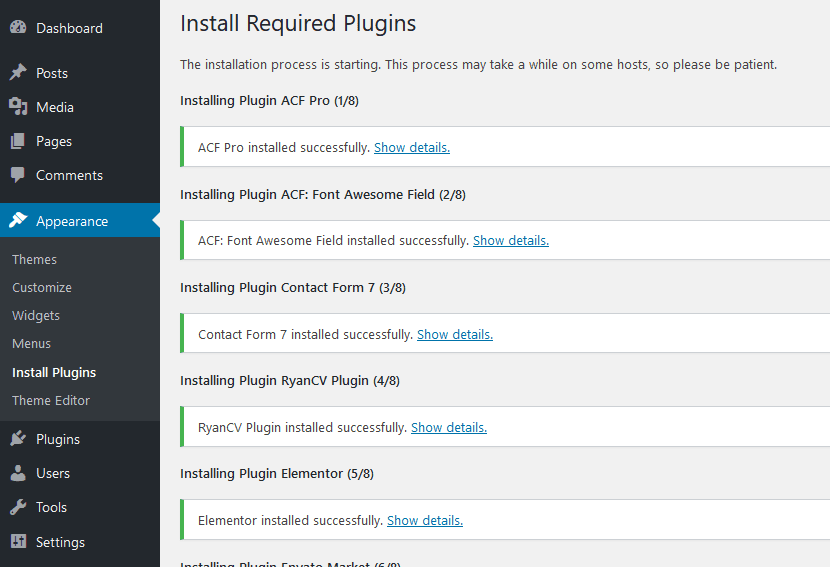Go to the Widgets submenu

pyautogui.click(x=36, y=316)
